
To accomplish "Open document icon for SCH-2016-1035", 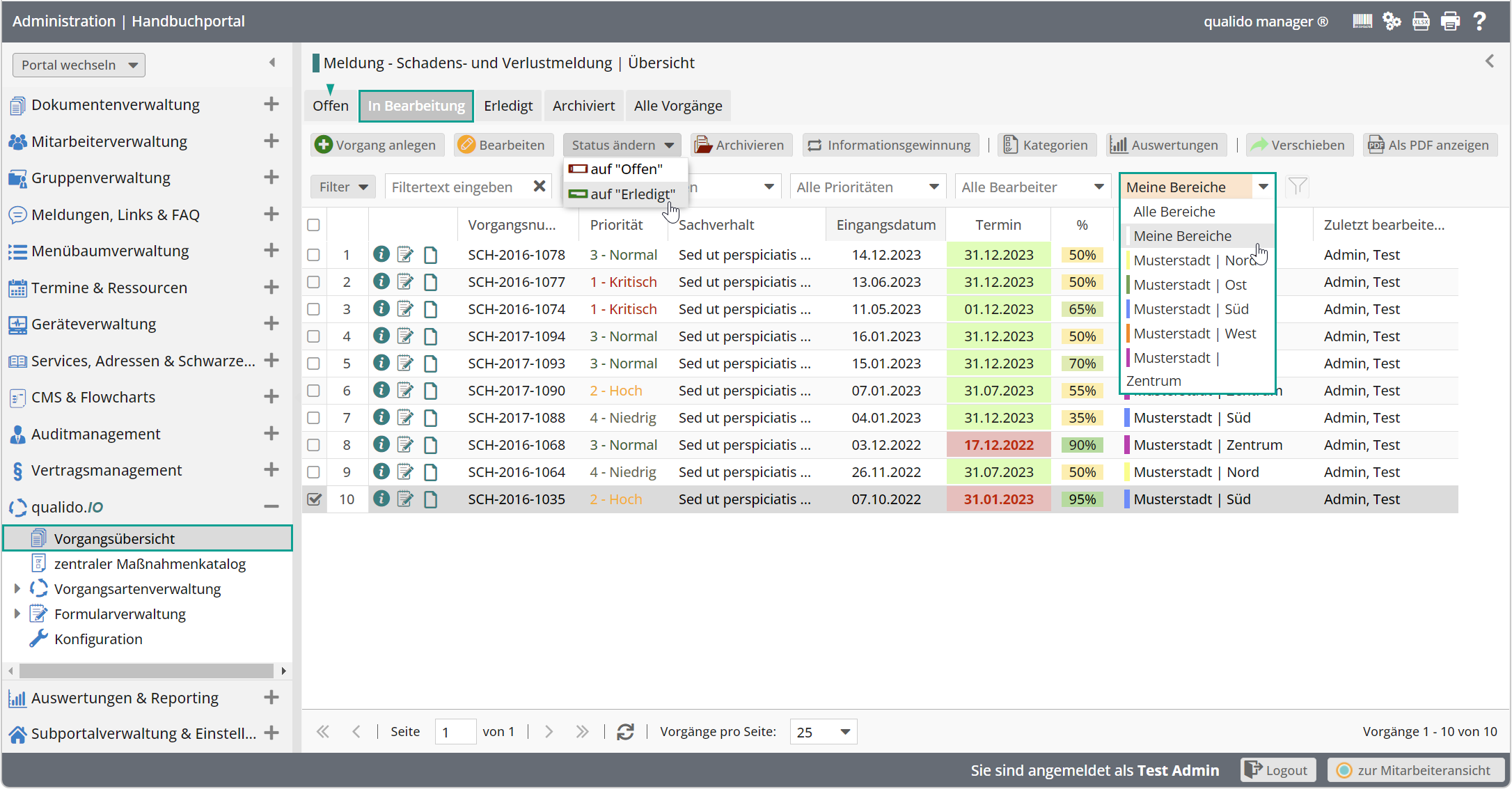I will click(x=431, y=499).
